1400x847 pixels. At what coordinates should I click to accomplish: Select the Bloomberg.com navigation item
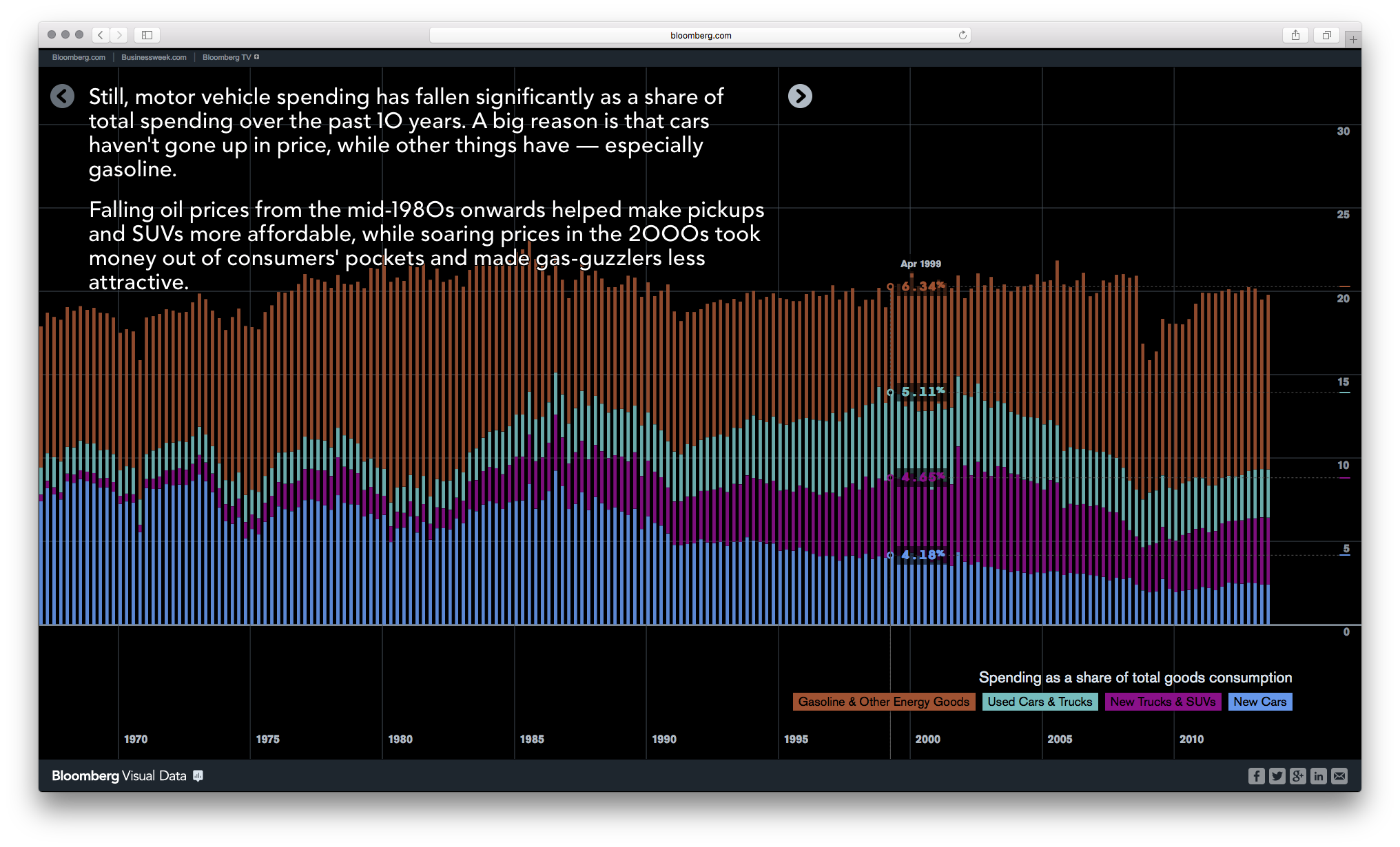77,57
